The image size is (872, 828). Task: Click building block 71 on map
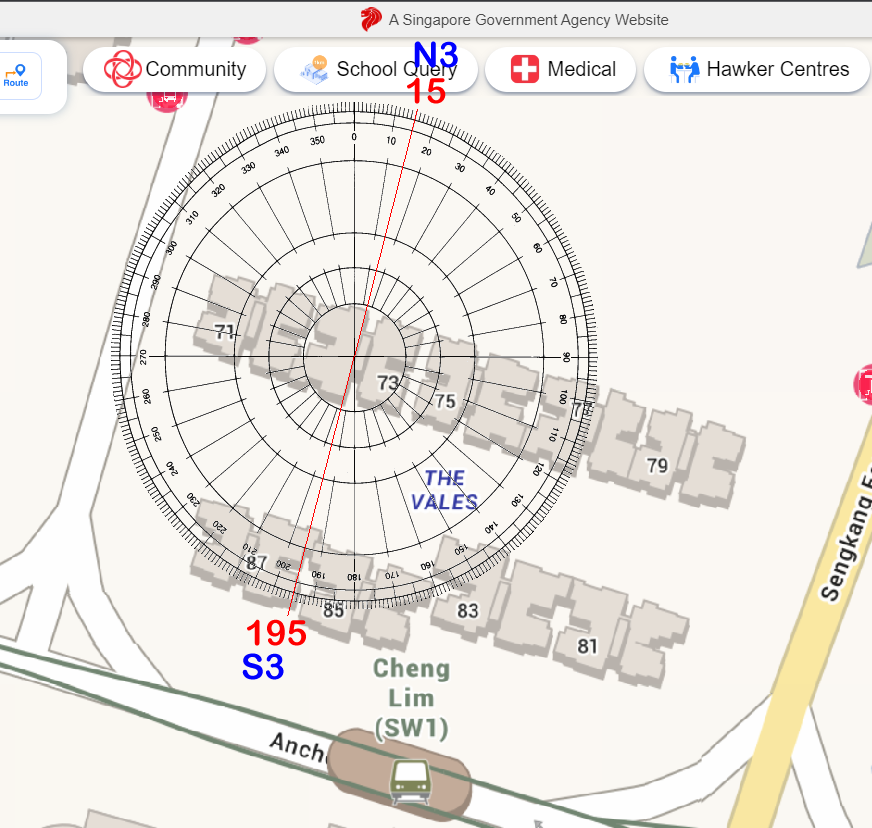click(x=225, y=331)
